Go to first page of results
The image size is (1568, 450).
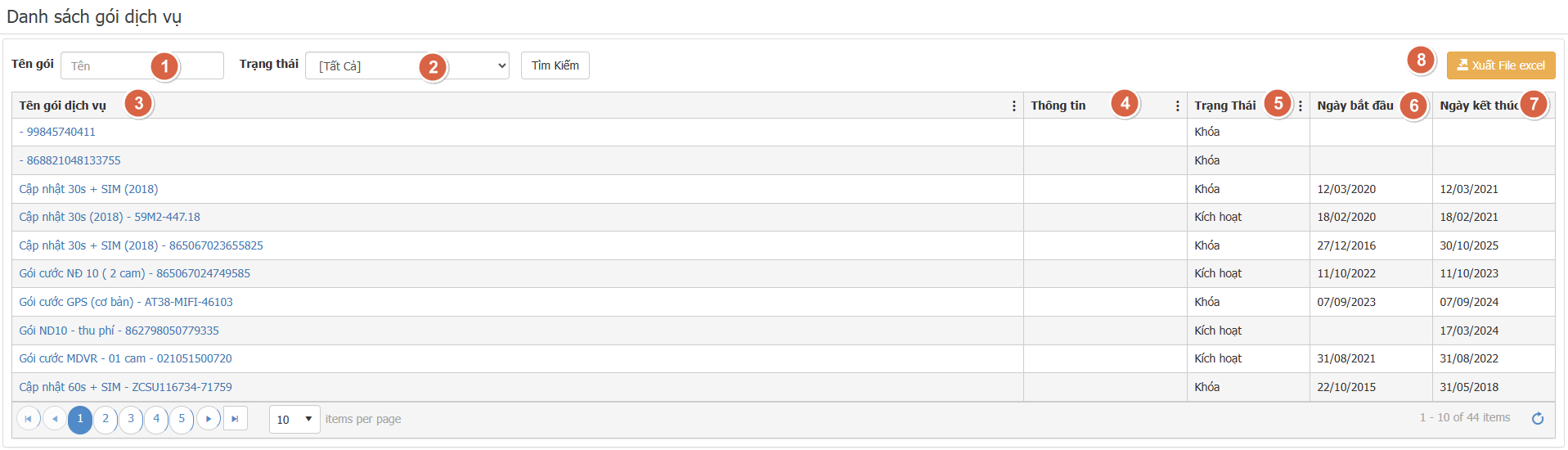tap(28, 419)
